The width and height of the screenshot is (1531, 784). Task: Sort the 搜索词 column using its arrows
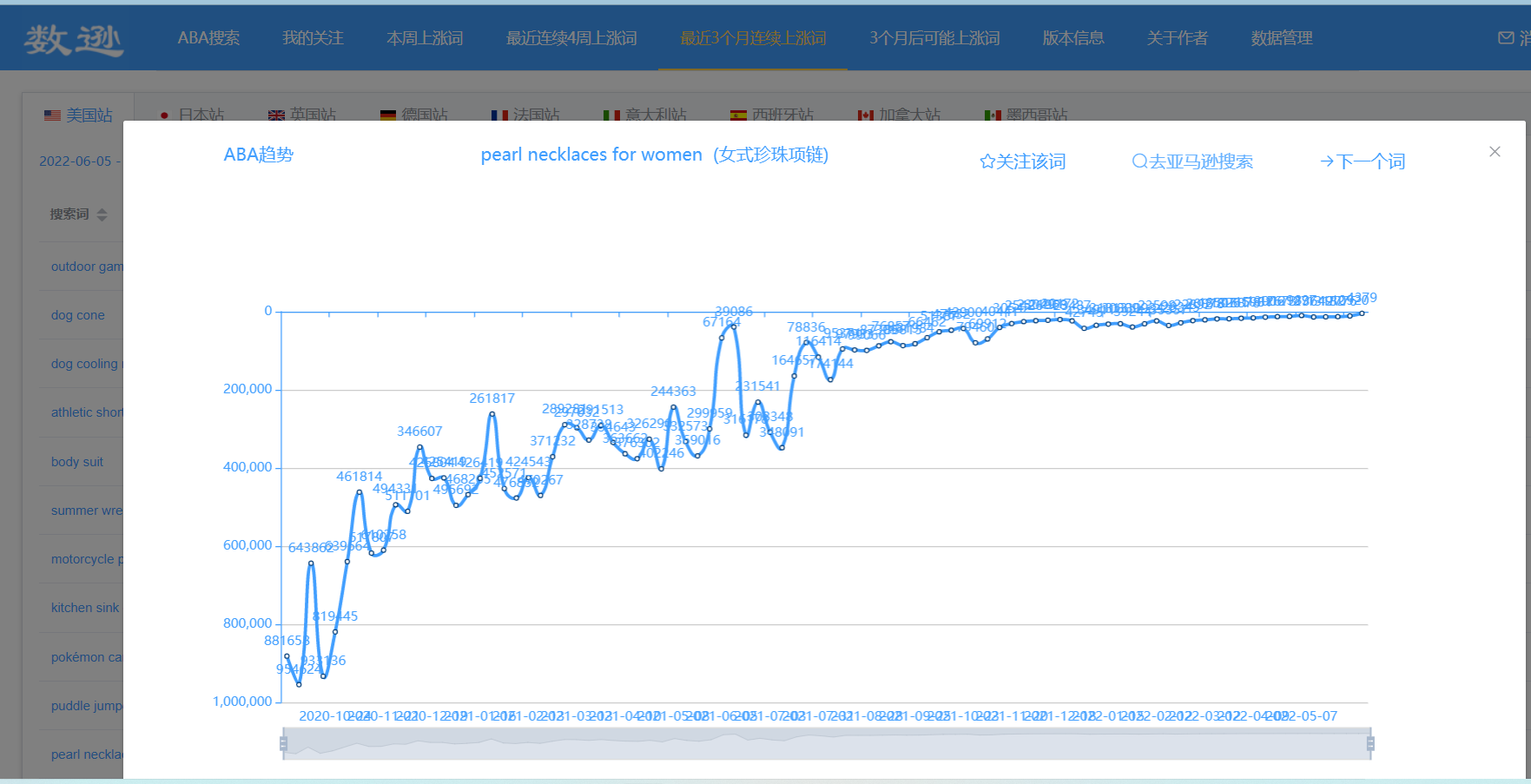(102, 214)
